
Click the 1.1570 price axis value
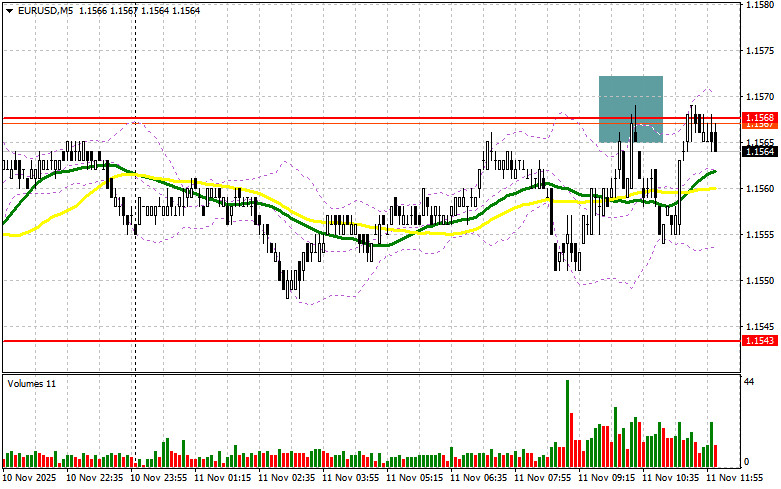(x=760, y=97)
